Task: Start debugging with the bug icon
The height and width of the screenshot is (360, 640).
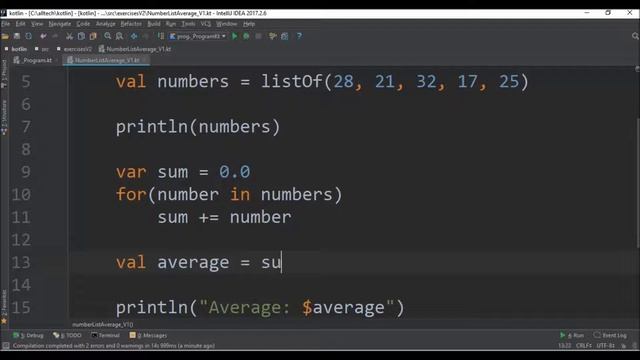Action: pos(246,36)
